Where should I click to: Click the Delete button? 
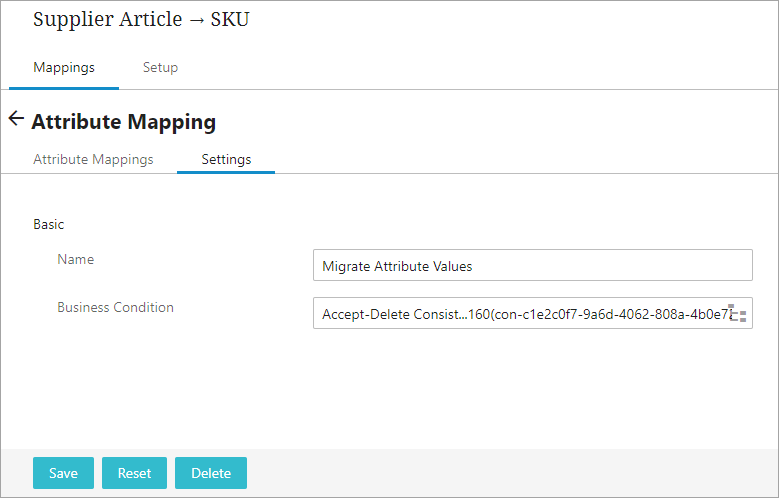tap(211, 473)
